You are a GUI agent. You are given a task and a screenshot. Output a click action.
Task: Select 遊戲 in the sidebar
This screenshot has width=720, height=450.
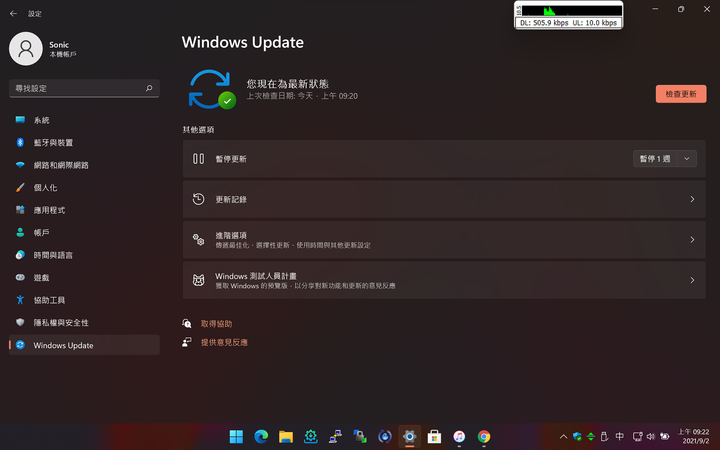(x=84, y=277)
